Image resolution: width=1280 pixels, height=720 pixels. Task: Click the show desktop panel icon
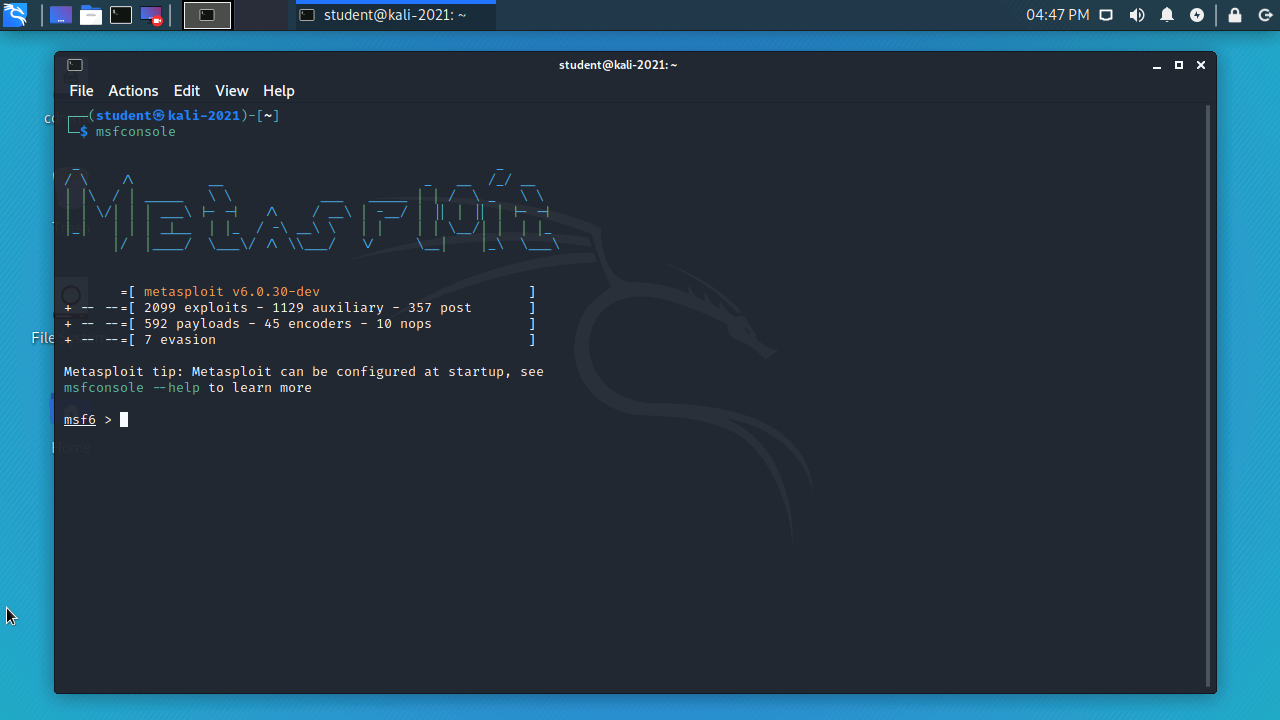pyautogui.click(x=61, y=15)
